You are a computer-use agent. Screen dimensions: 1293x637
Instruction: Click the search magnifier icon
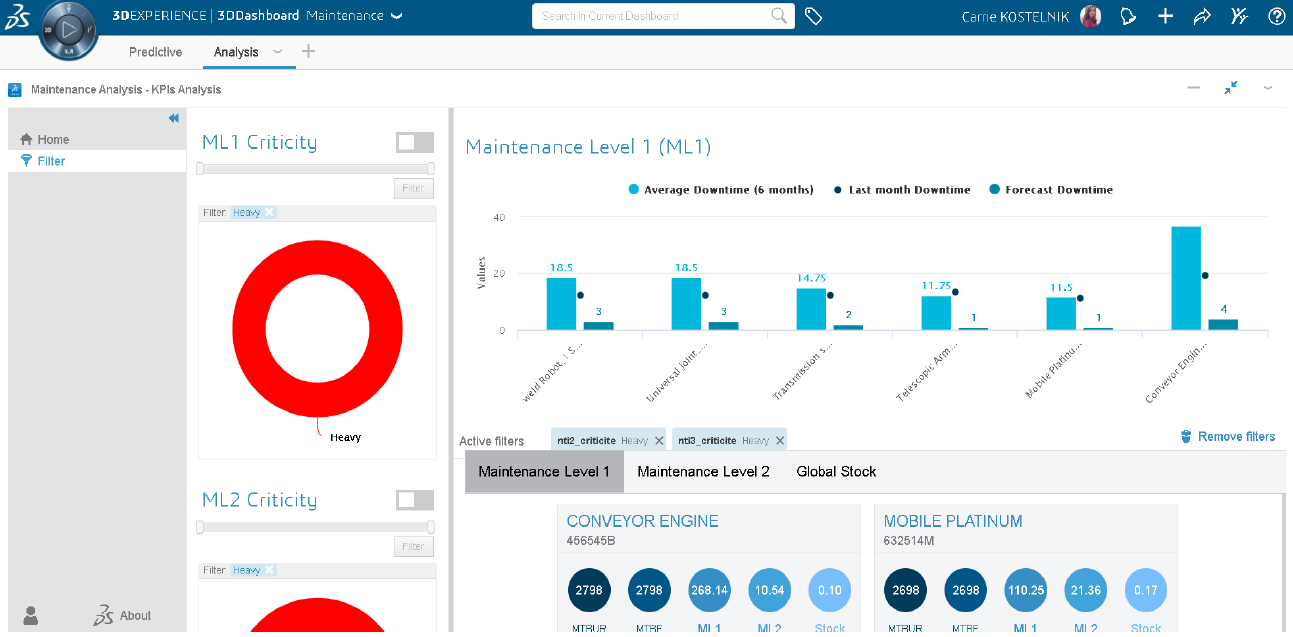pos(779,16)
